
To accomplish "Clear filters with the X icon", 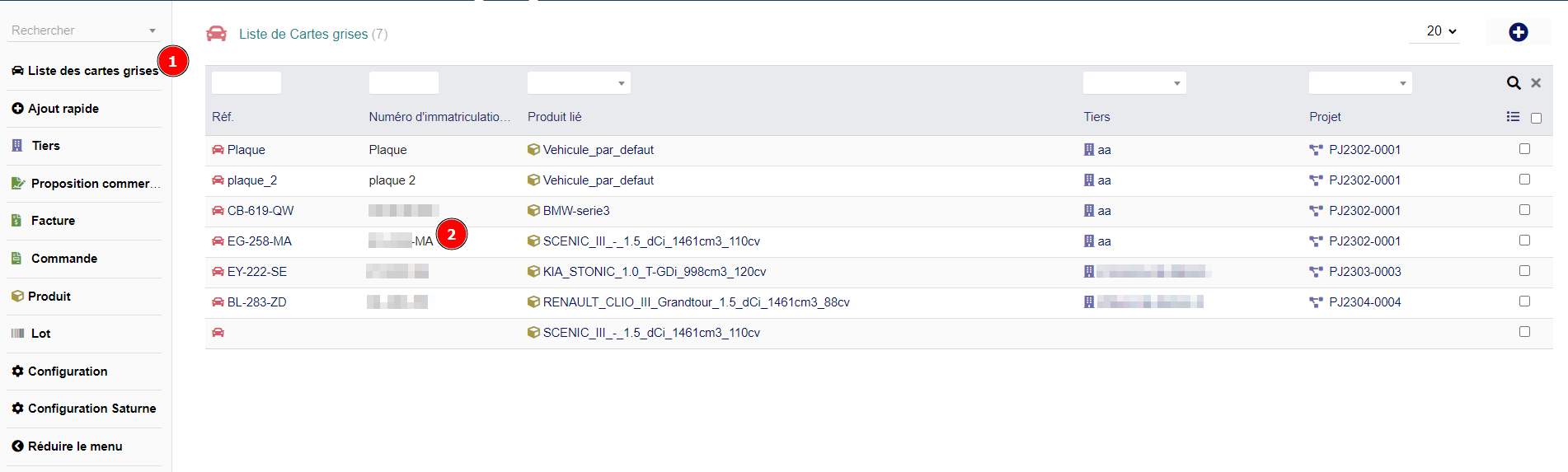I will click(1536, 83).
